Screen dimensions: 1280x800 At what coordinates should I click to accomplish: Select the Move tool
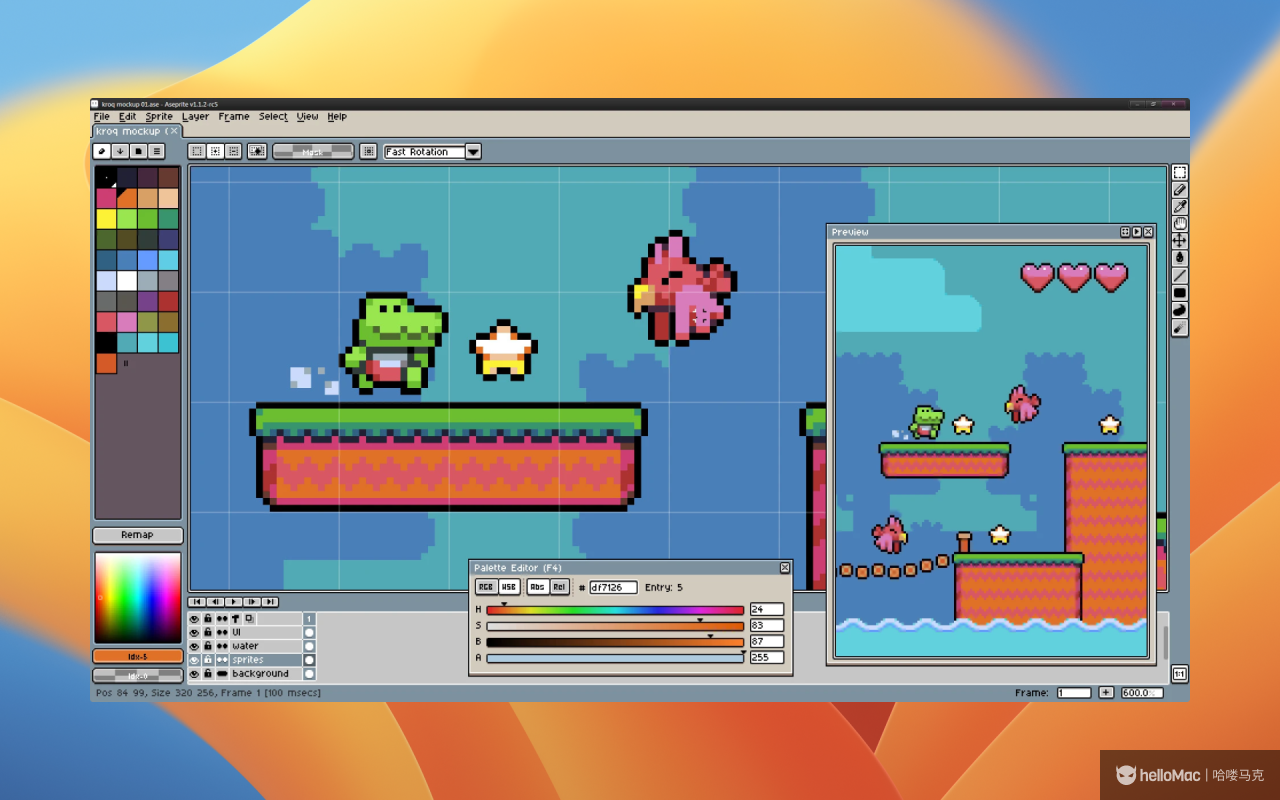pyautogui.click(x=1180, y=241)
